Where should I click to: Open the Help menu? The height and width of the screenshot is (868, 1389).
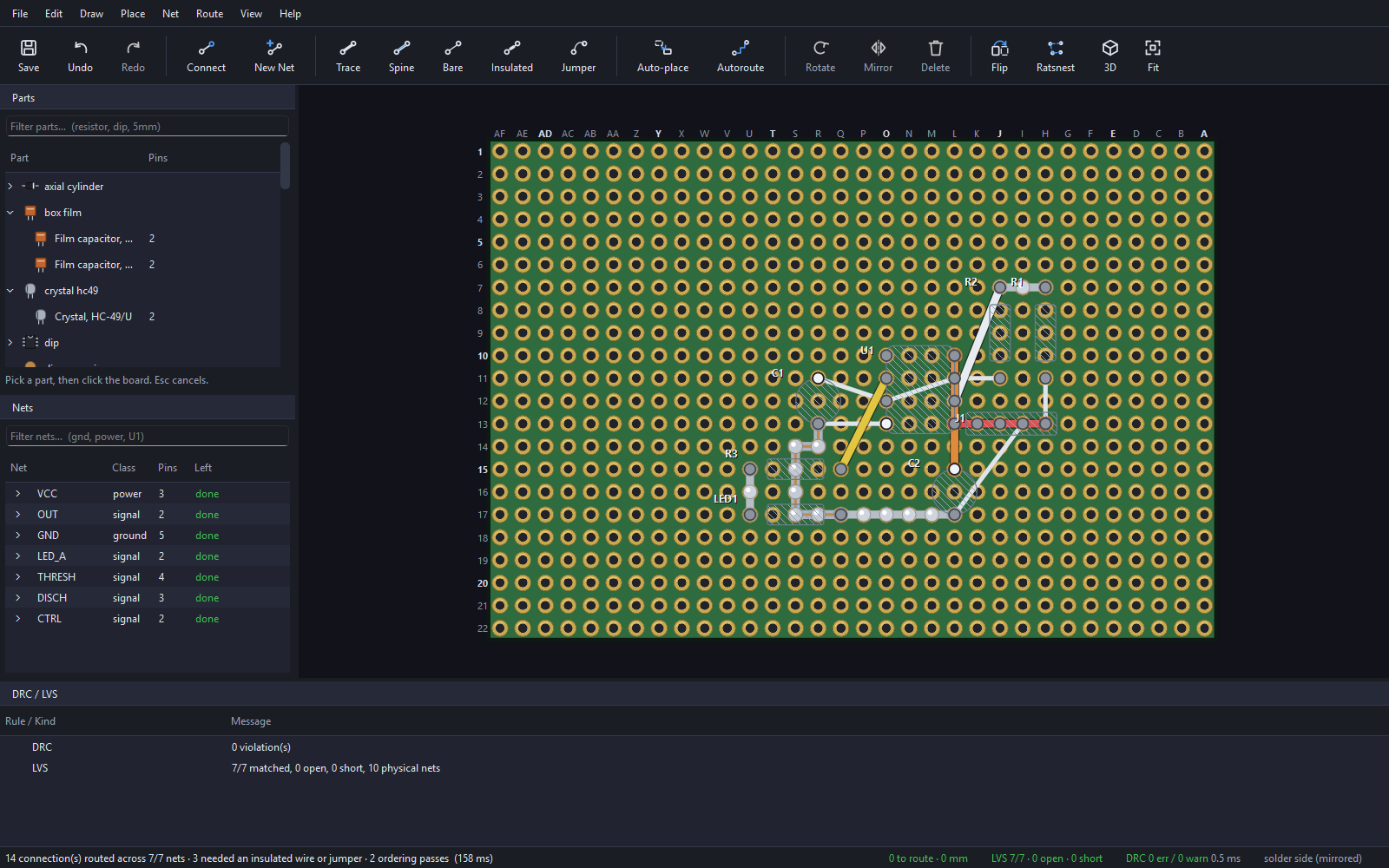290,14
